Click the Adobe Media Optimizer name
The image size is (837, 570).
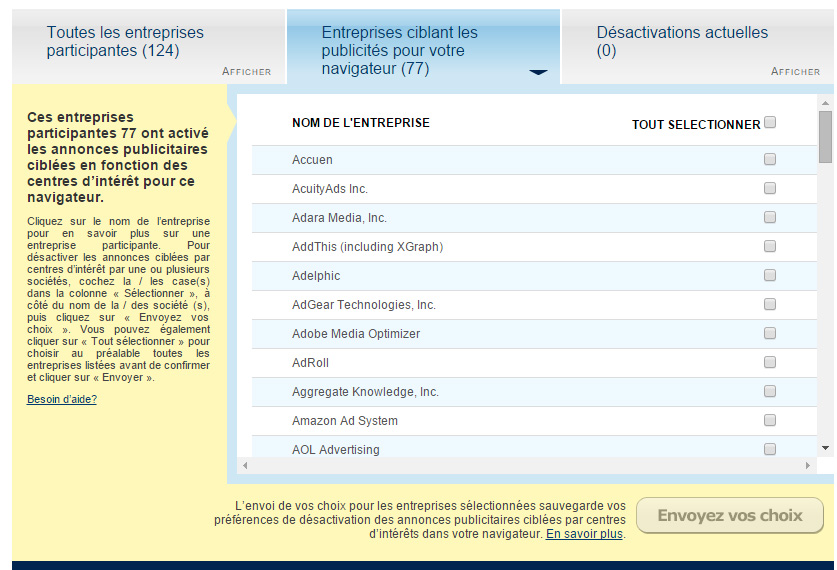point(356,334)
